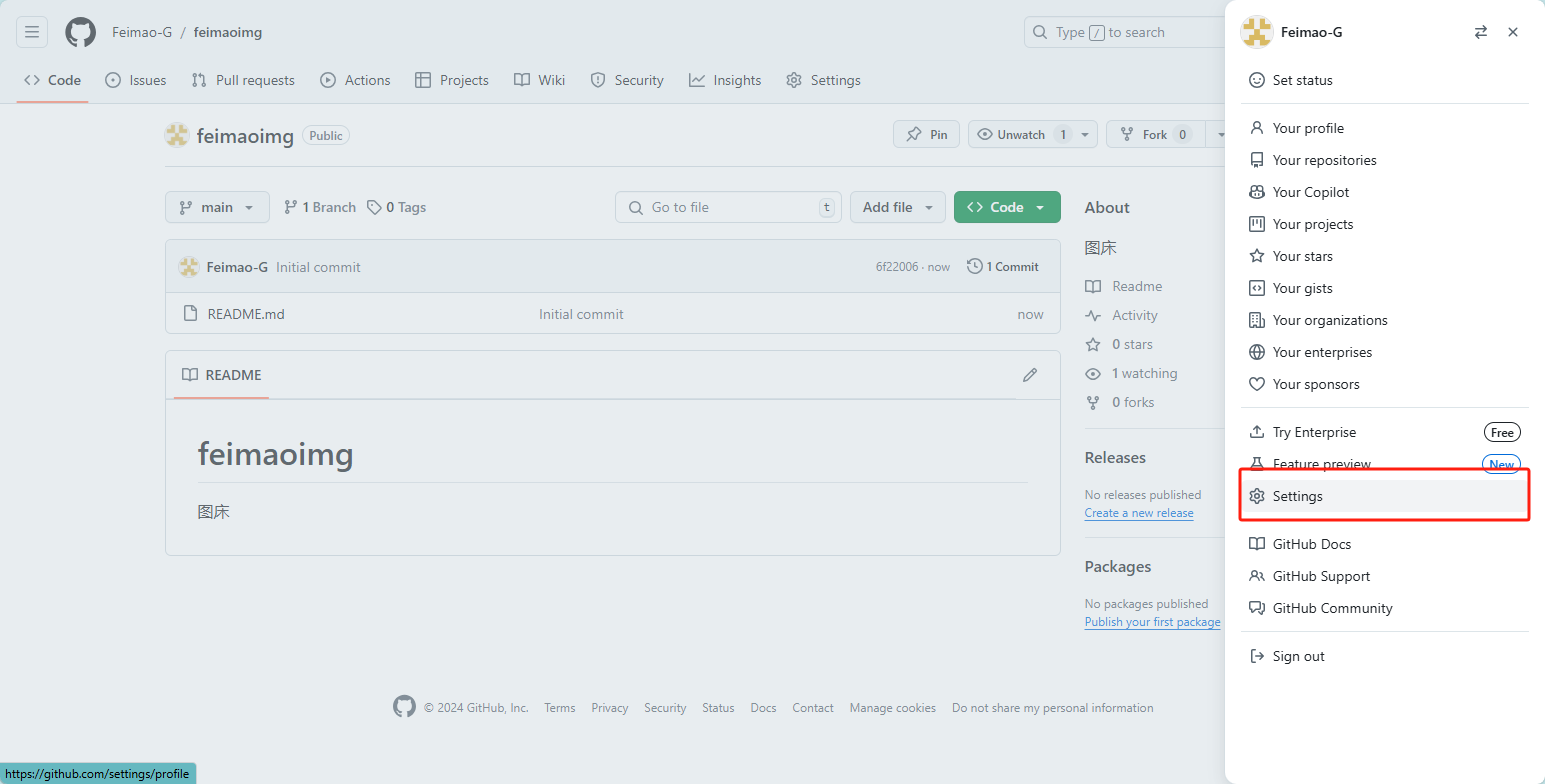Switch to the Actions tab
Image resolution: width=1545 pixels, height=784 pixels.
(x=355, y=80)
